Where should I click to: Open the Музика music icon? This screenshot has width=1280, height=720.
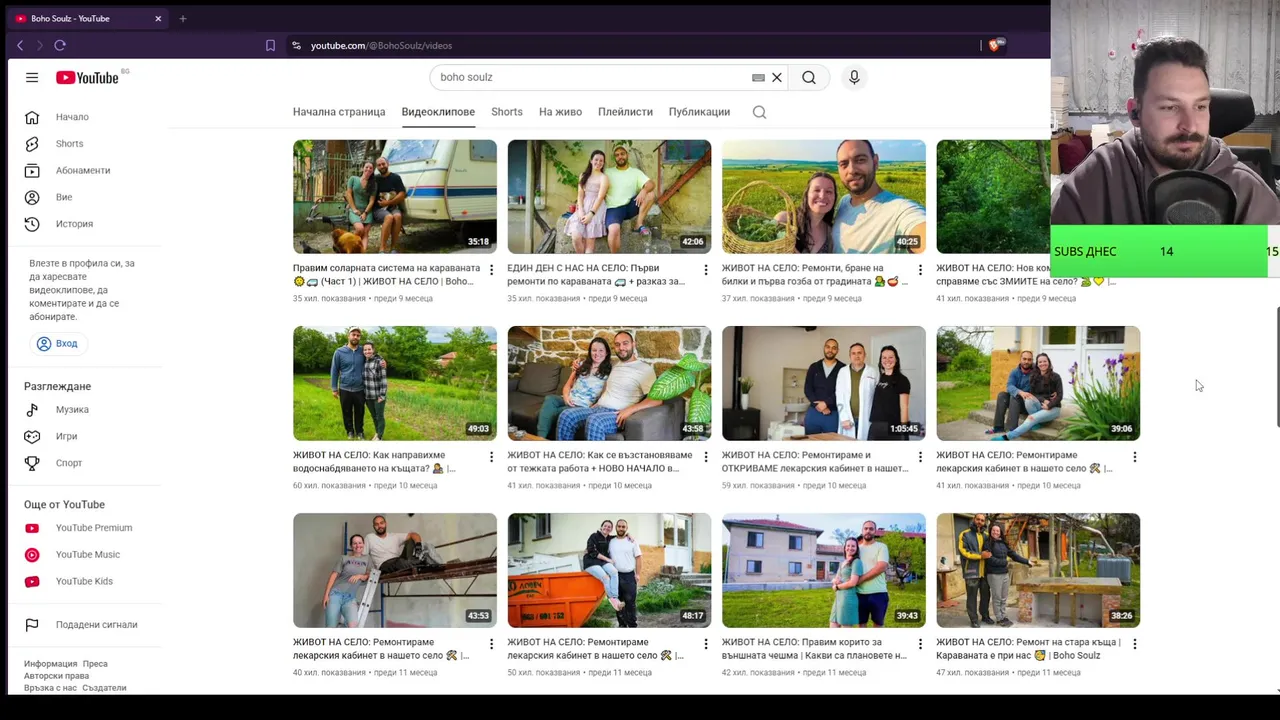(32, 410)
